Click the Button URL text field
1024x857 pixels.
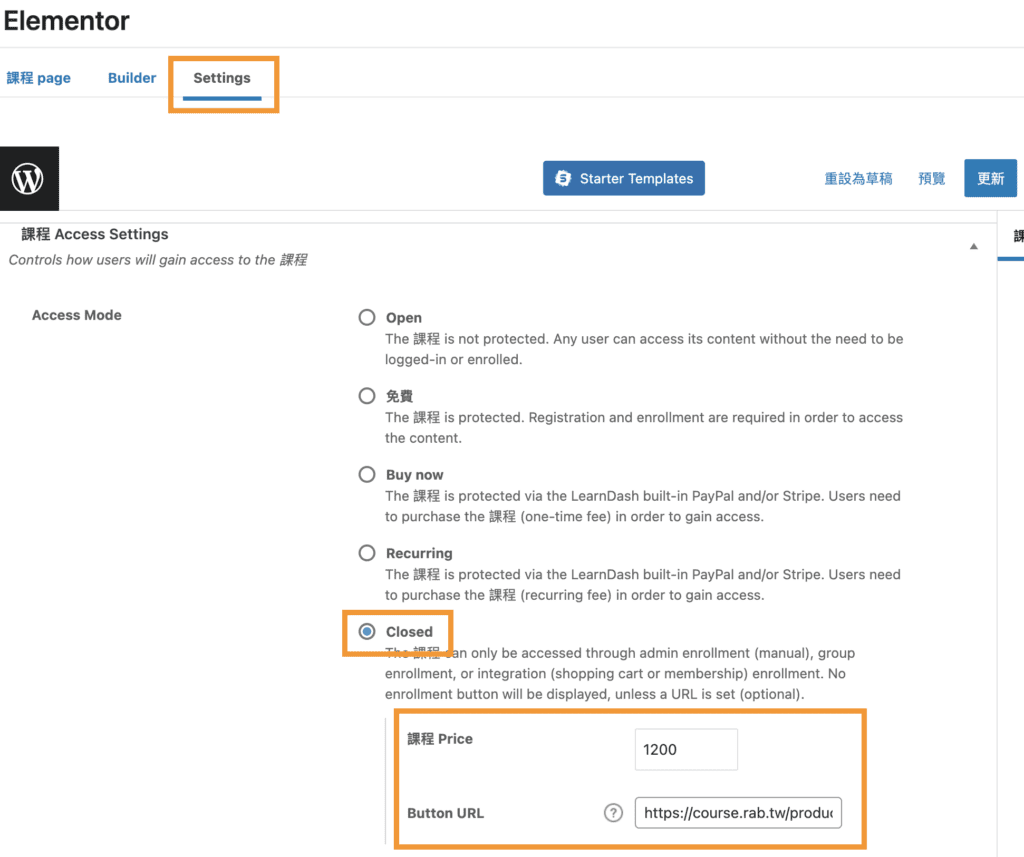[738, 813]
